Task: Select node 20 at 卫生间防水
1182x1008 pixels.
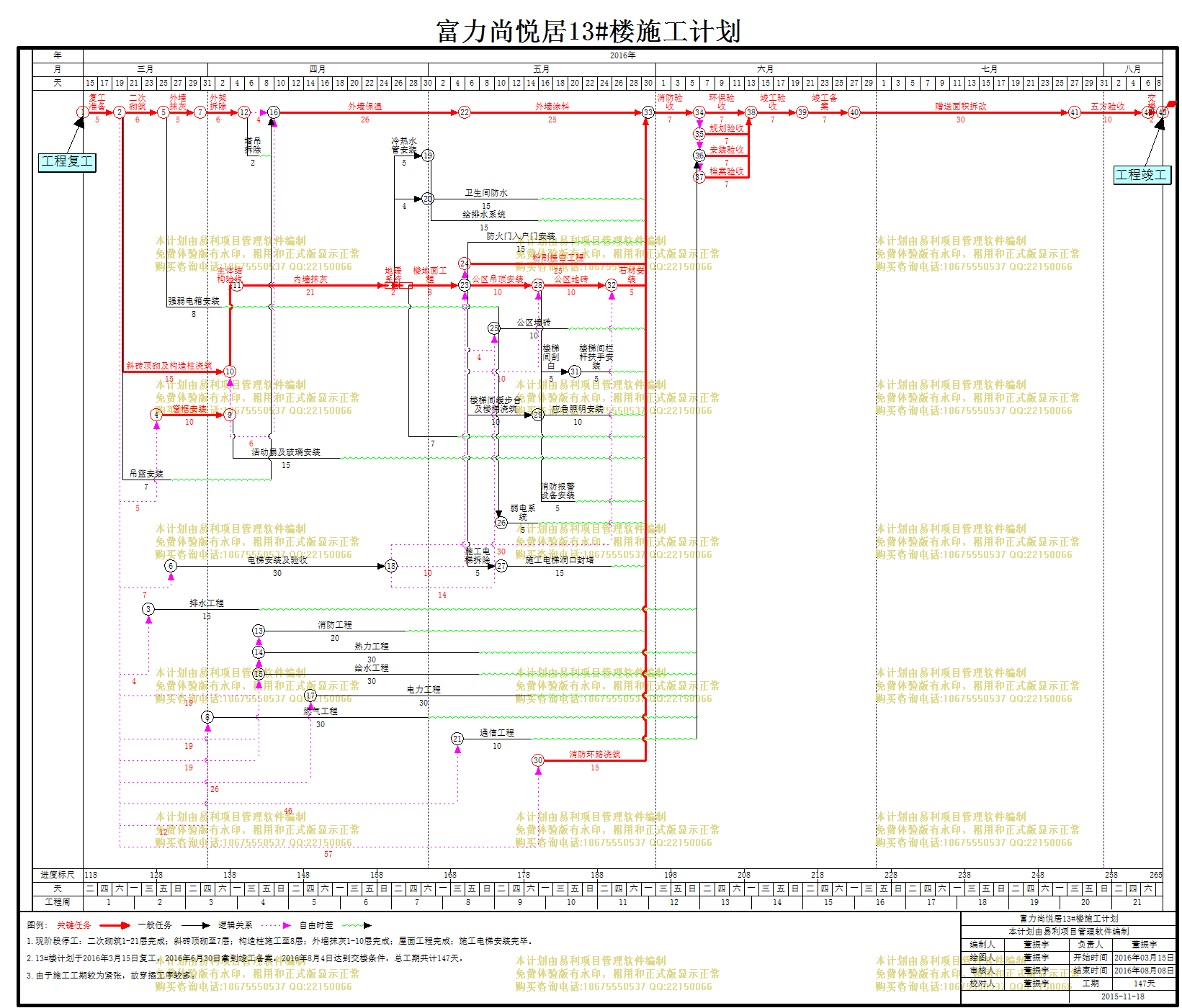Action: tap(428, 199)
